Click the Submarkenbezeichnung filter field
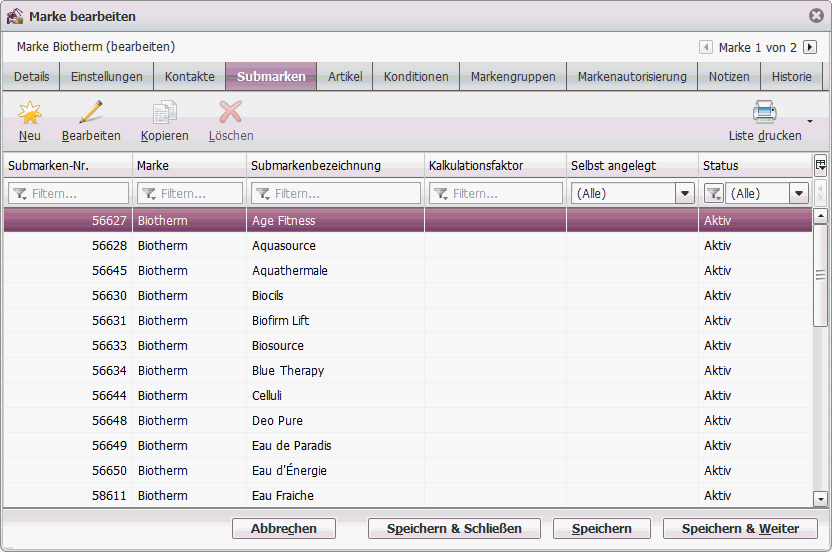 [336, 194]
